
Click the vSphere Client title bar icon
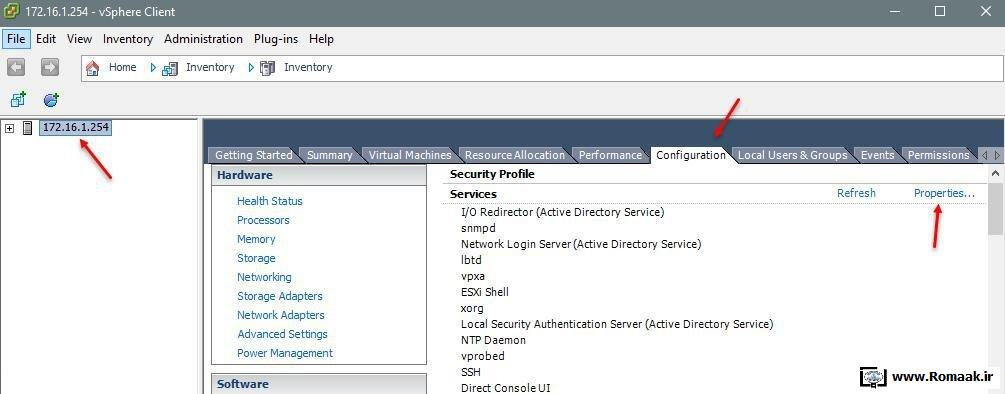tap(11, 12)
